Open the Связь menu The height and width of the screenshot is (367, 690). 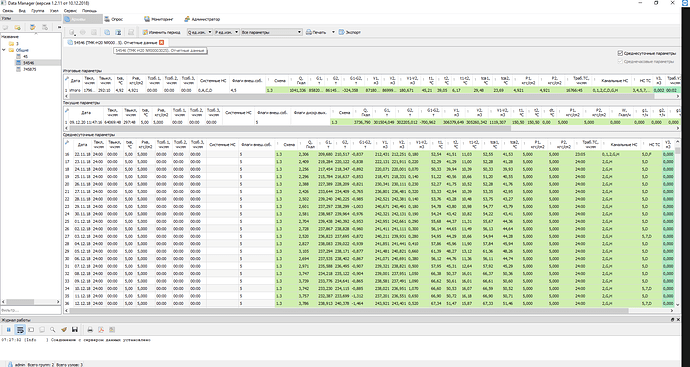pos(7,11)
